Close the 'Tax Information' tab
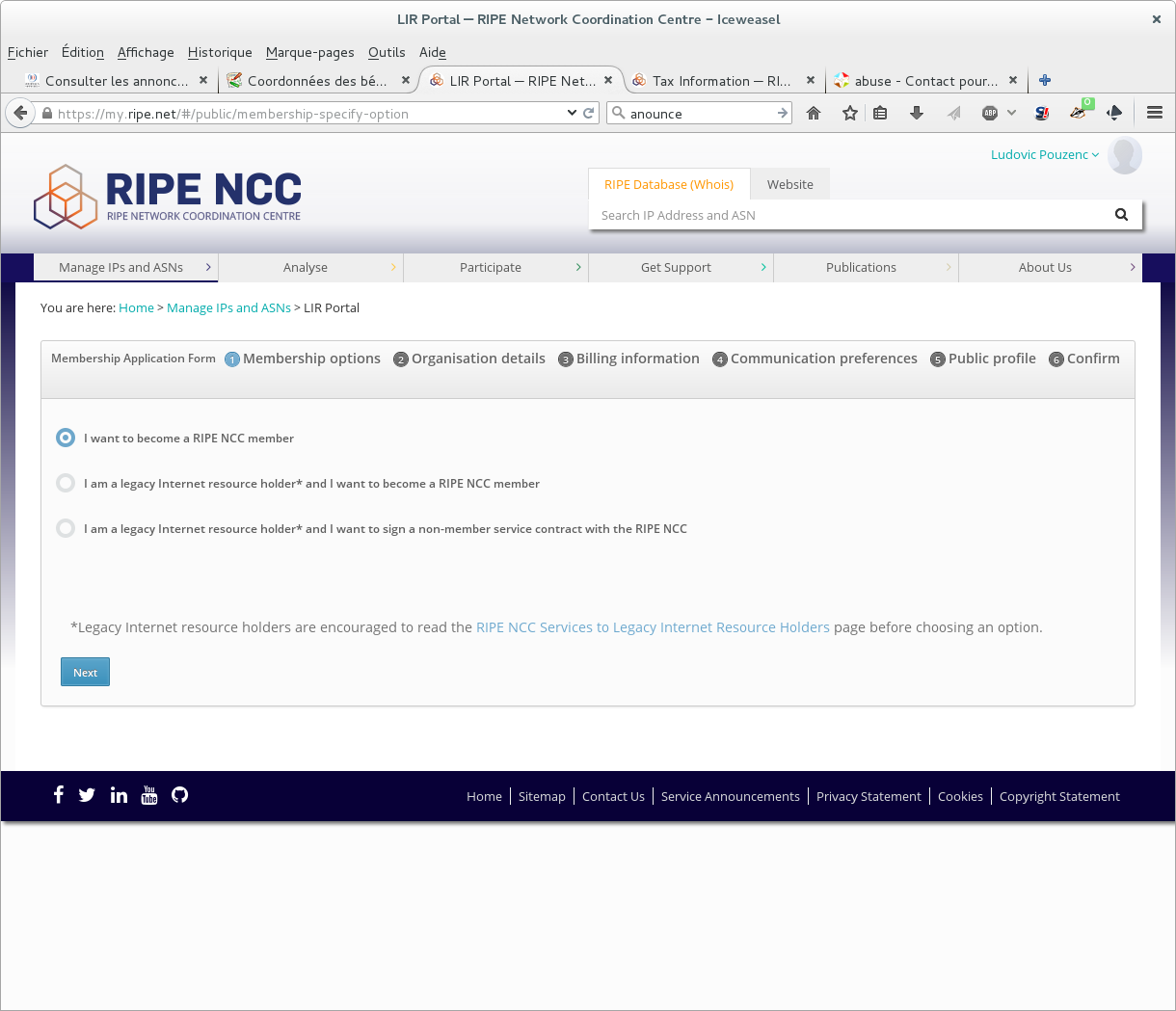Viewport: 1176px width, 1011px height. [811, 80]
